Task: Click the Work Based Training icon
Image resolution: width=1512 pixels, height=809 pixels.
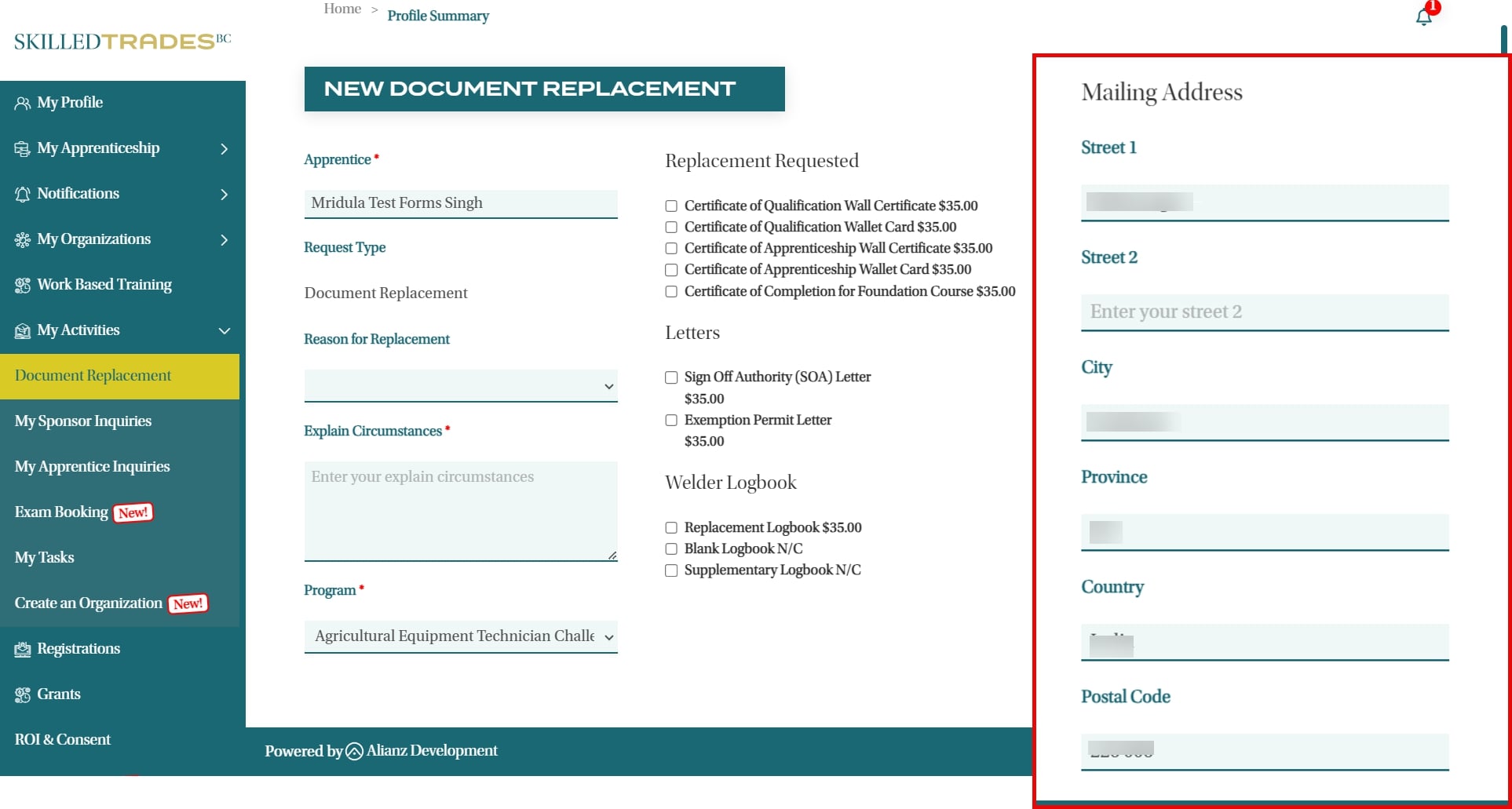Action: point(23,285)
